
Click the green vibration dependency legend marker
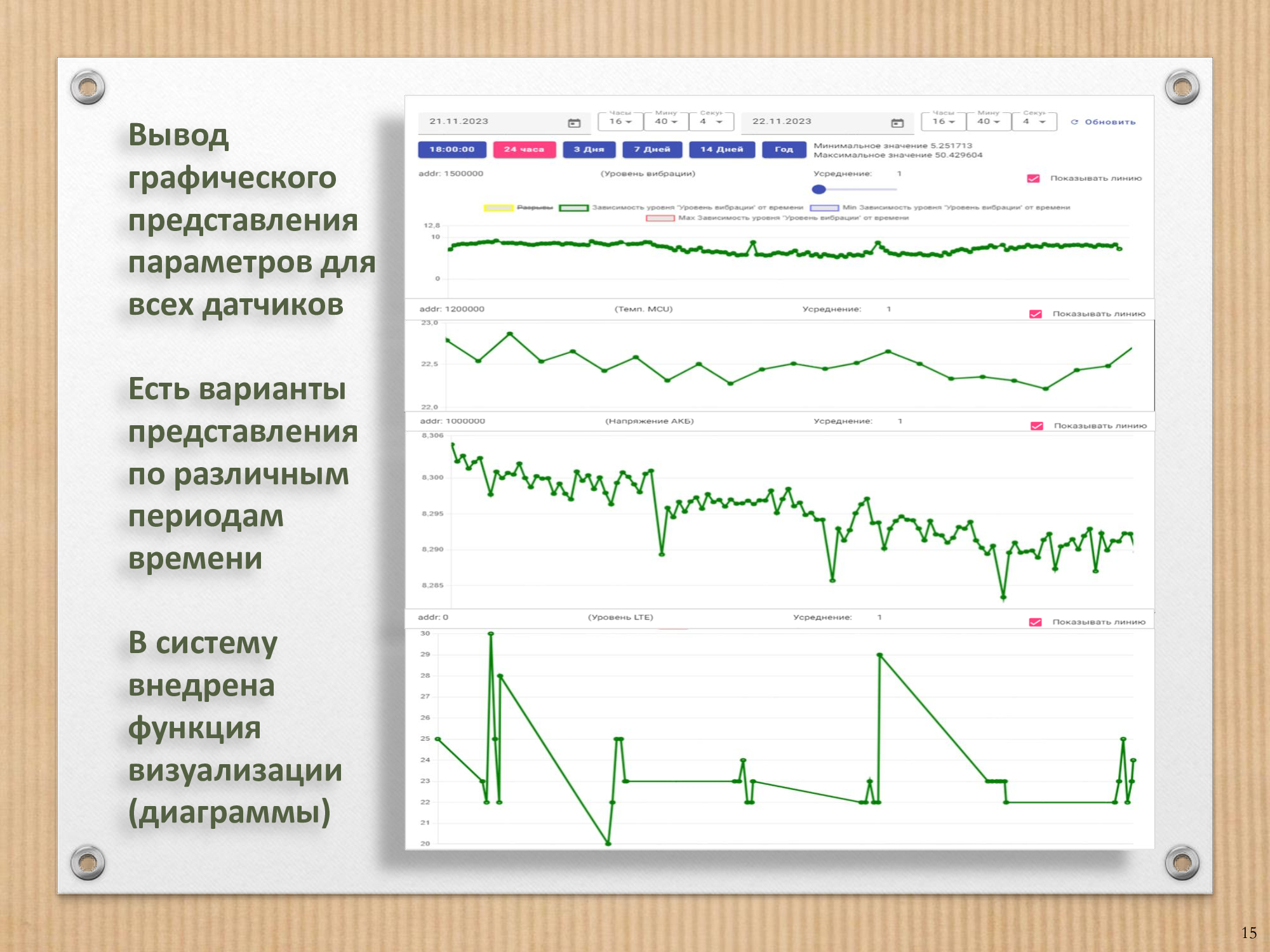[x=575, y=208]
